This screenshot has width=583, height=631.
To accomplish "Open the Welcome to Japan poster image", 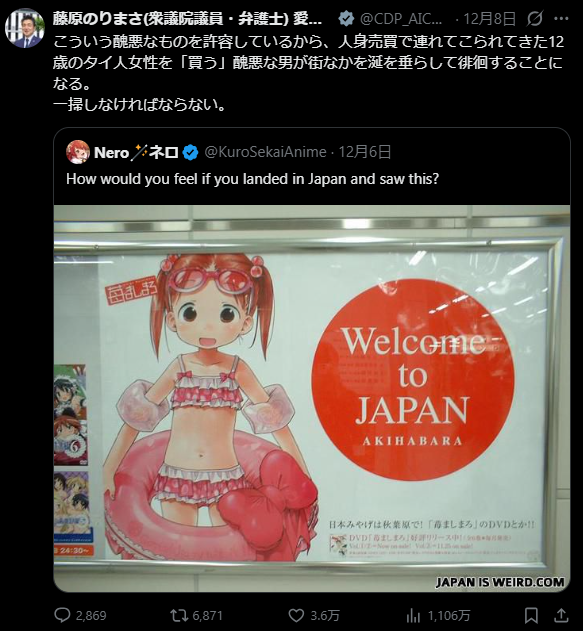I will pyautogui.click(x=312, y=398).
